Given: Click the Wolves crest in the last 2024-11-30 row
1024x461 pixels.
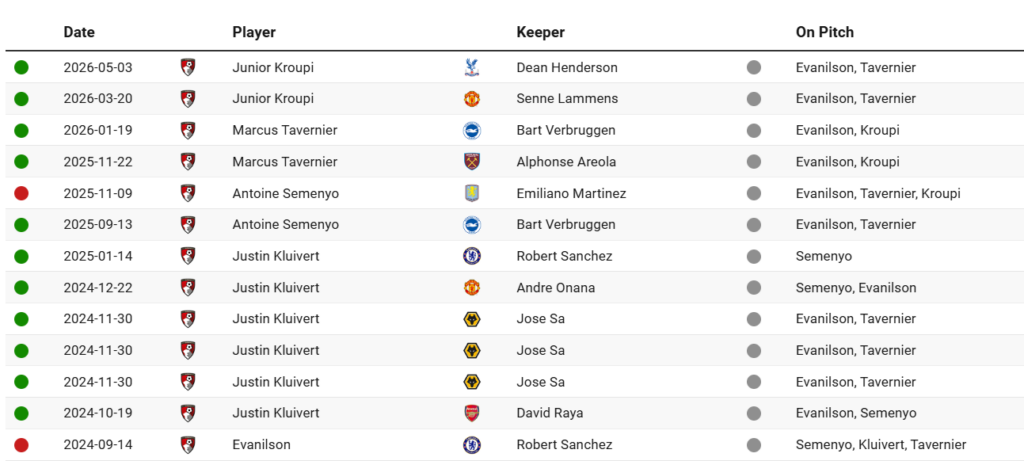Looking at the screenshot, I should pos(472,382).
